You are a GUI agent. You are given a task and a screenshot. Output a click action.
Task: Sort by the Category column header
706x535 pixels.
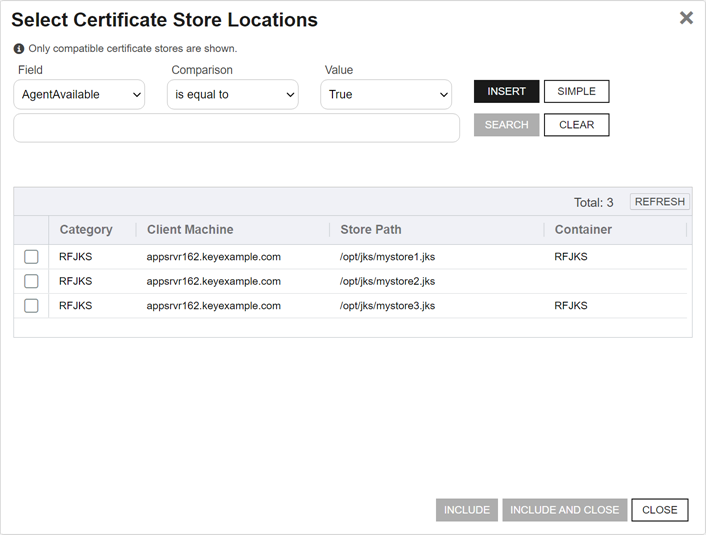[86, 230]
